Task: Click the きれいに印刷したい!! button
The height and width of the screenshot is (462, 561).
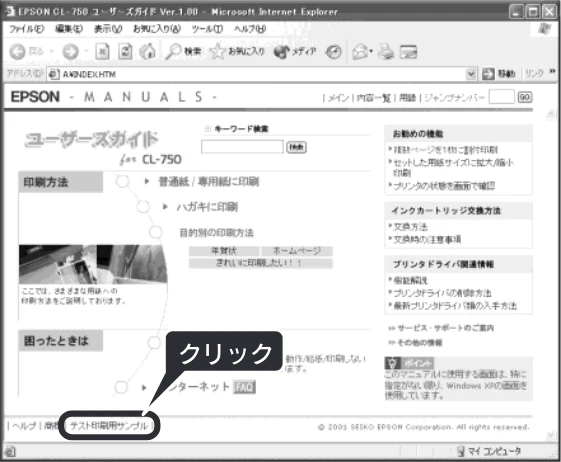Action: tap(261, 263)
